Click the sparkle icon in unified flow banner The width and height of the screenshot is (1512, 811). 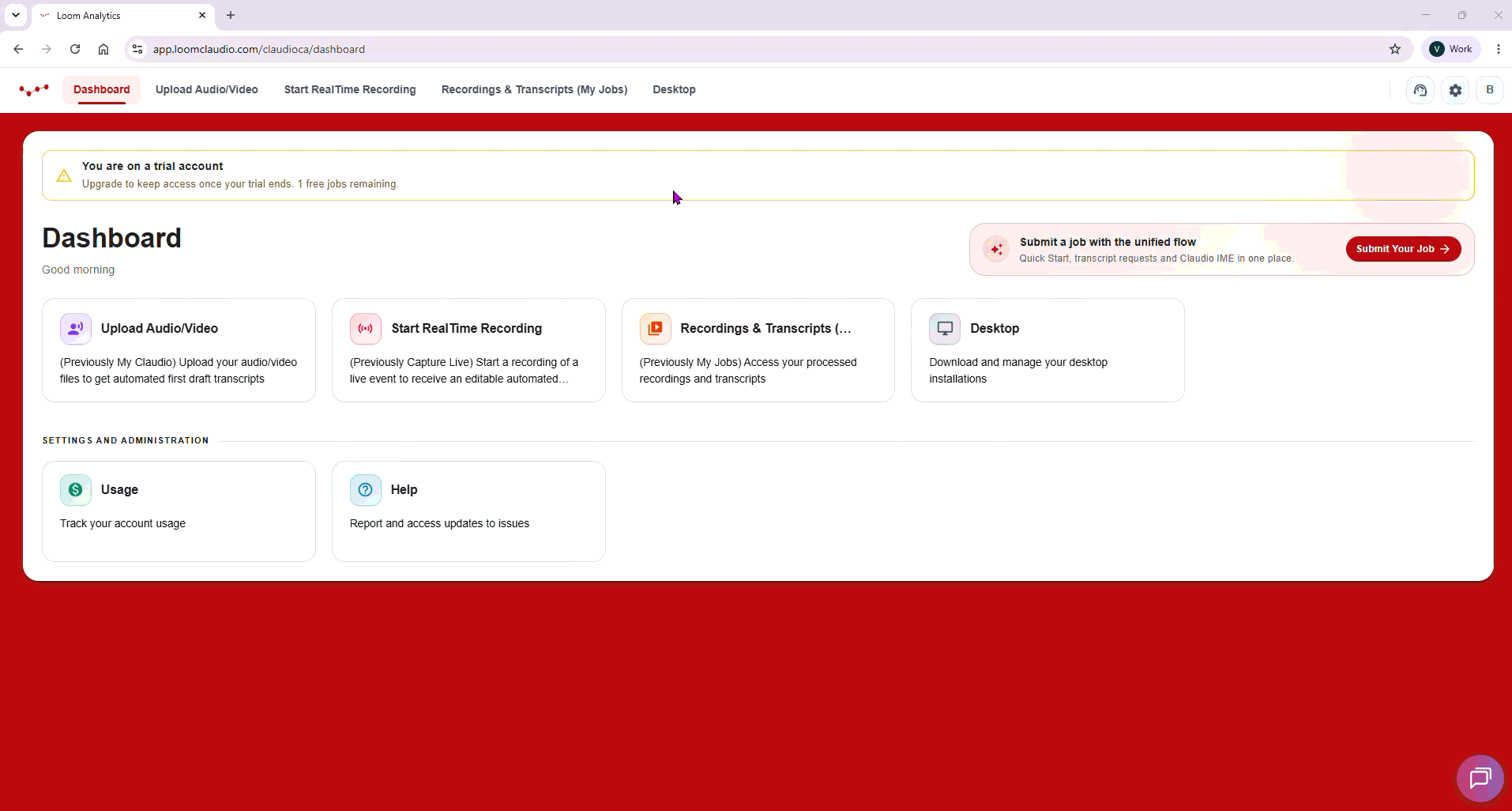[996, 249]
